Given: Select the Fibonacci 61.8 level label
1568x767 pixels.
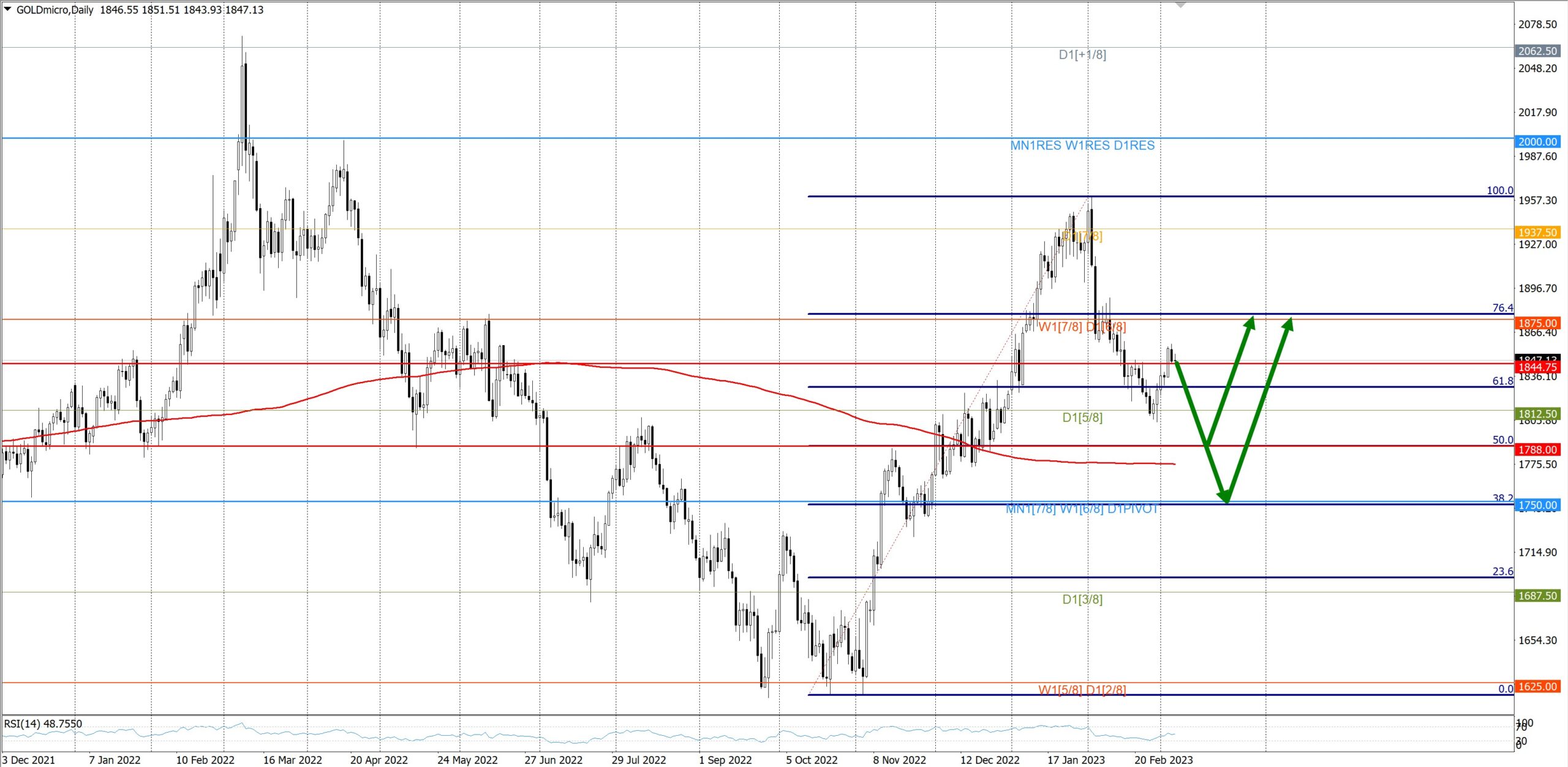Looking at the screenshot, I should coord(1502,381).
